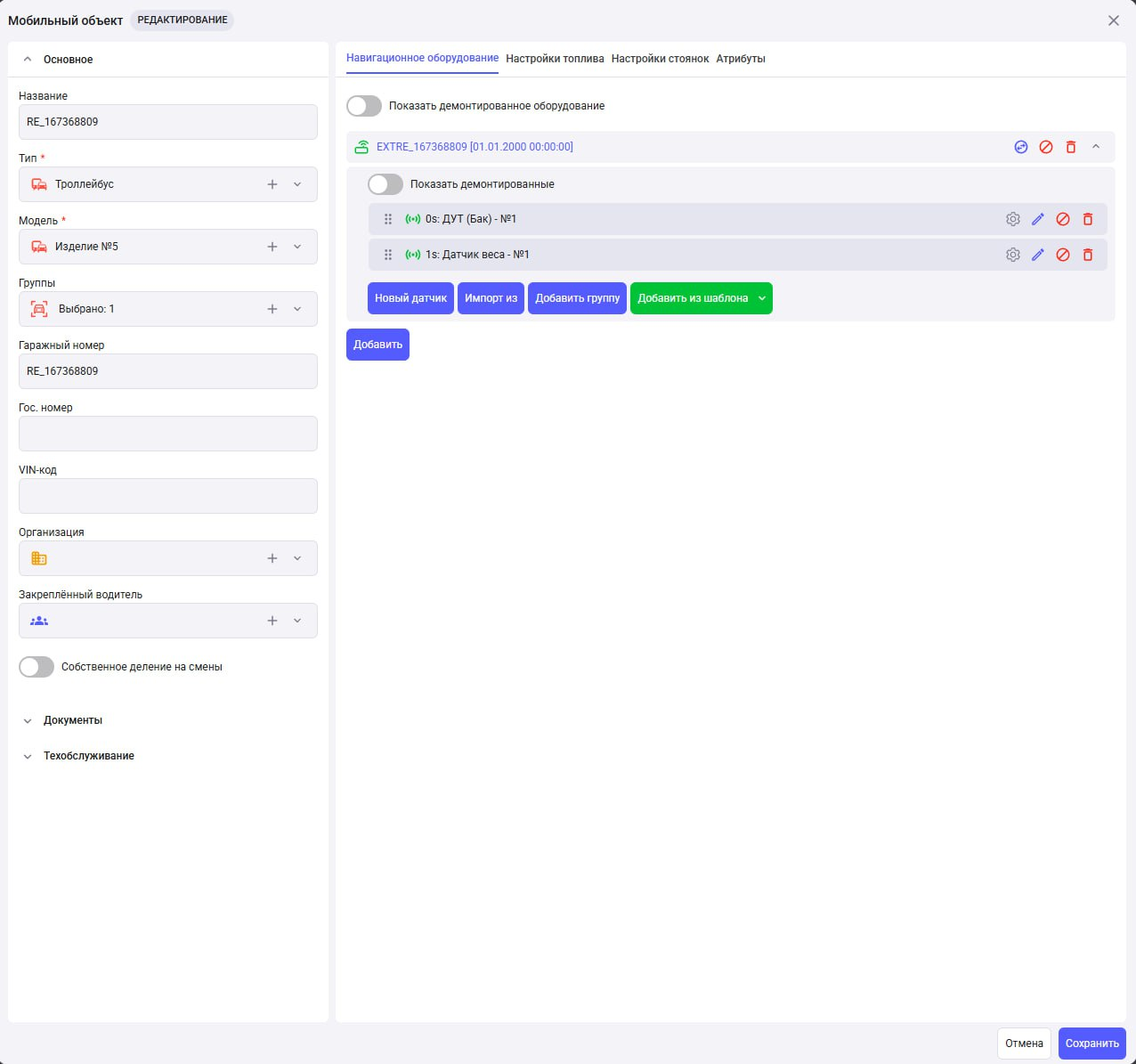Click the plus icon in the Тип field
The height and width of the screenshot is (1064, 1136).
pos(272,184)
